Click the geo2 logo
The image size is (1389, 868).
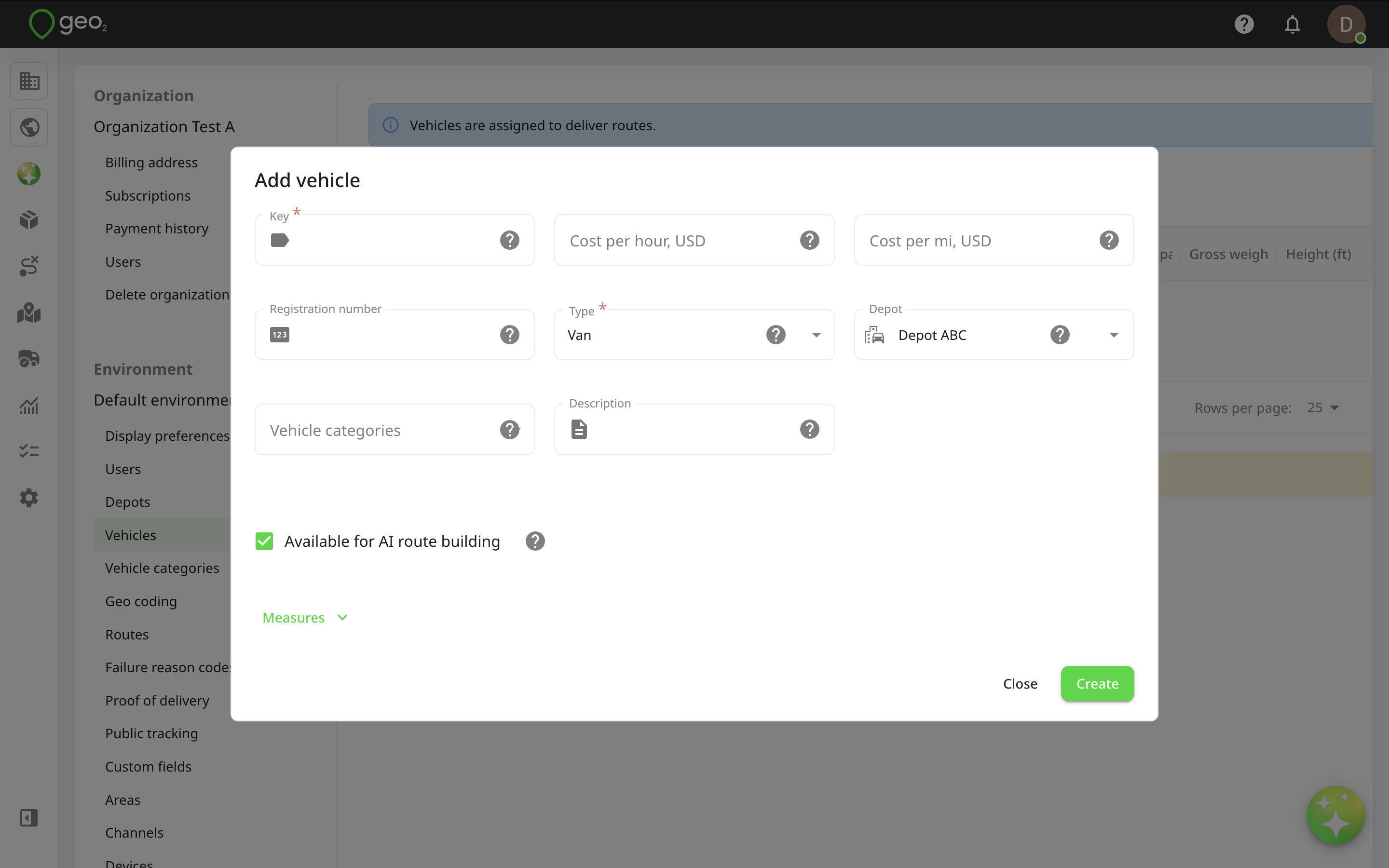coord(68,24)
